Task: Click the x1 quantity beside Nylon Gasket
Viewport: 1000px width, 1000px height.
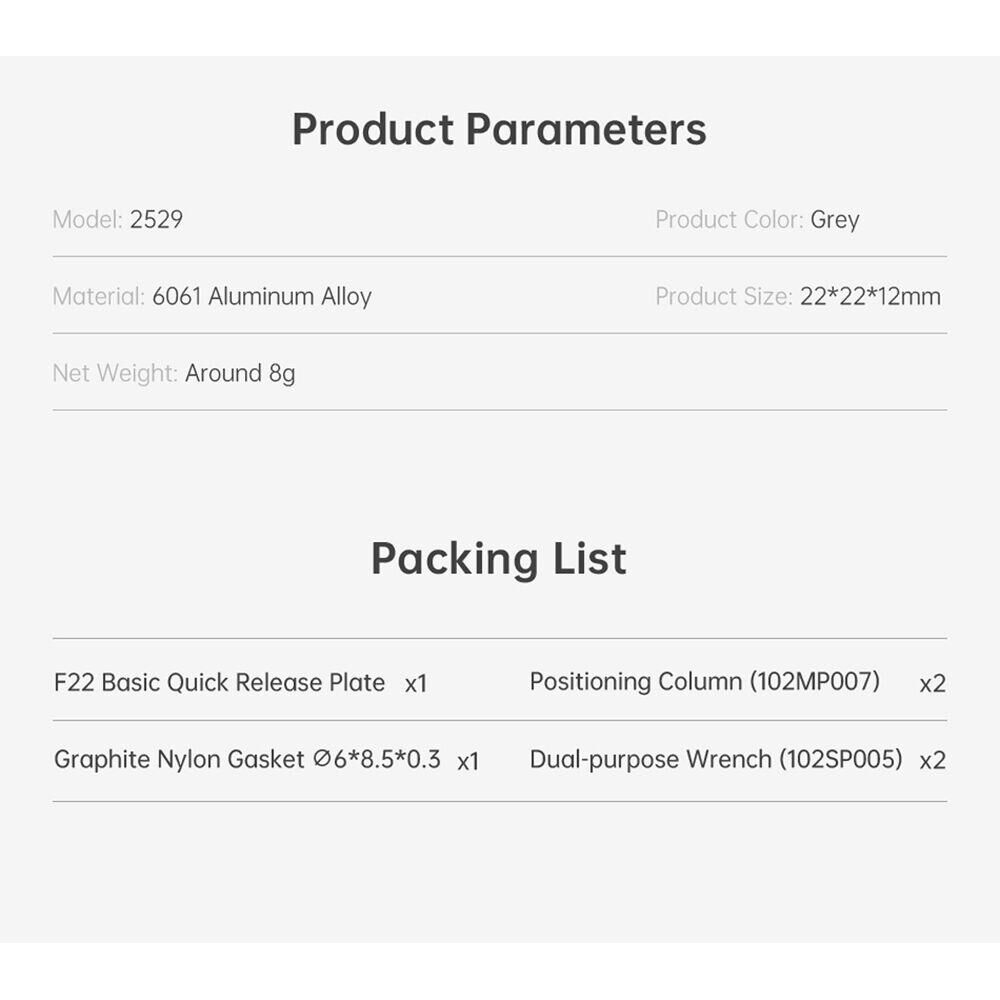Action: pyautogui.click(x=468, y=762)
